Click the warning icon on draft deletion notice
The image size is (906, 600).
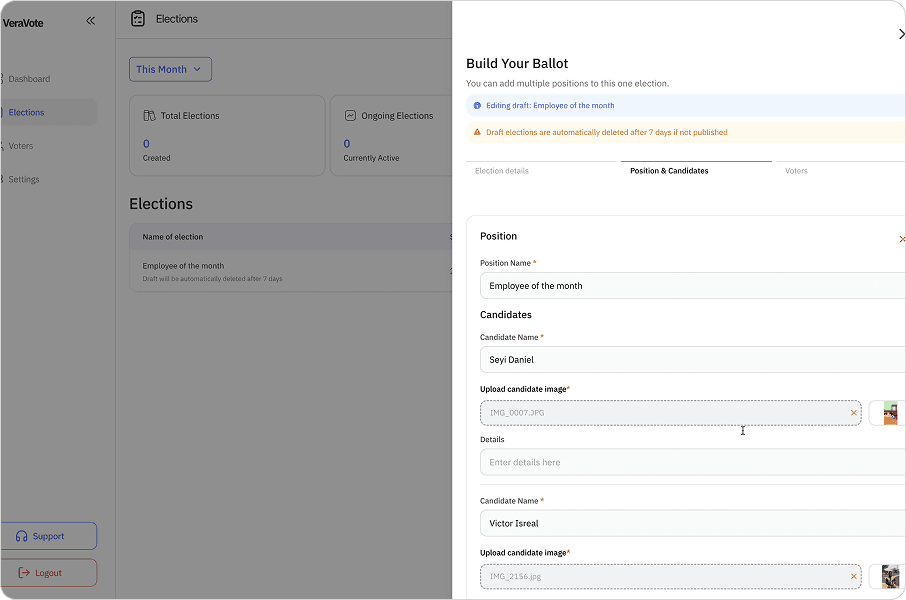[477, 132]
